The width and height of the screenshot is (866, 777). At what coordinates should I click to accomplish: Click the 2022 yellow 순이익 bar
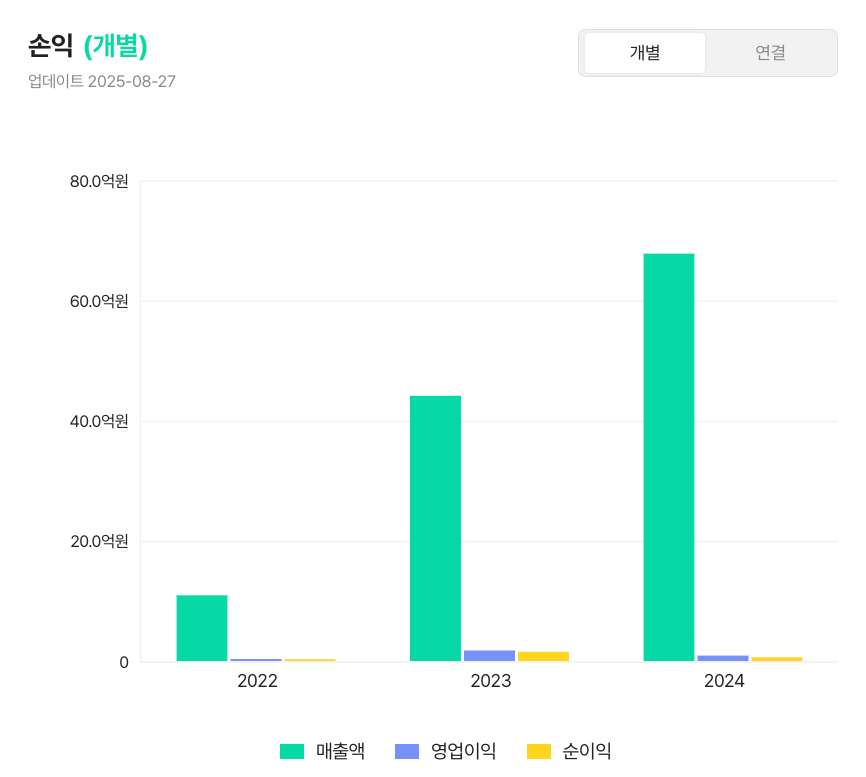tap(310, 660)
